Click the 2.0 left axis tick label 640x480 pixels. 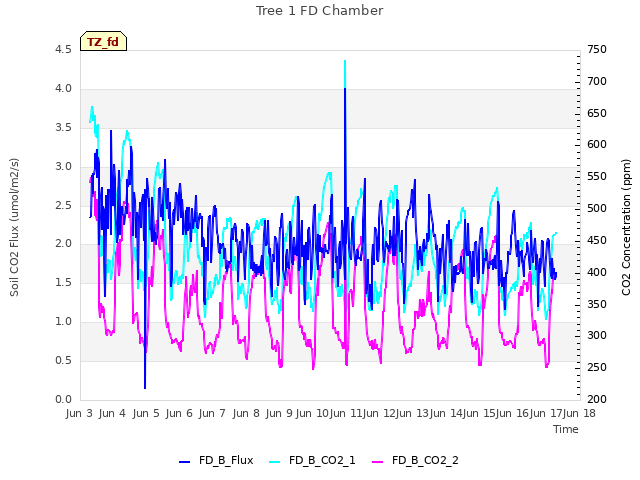point(63,243)
